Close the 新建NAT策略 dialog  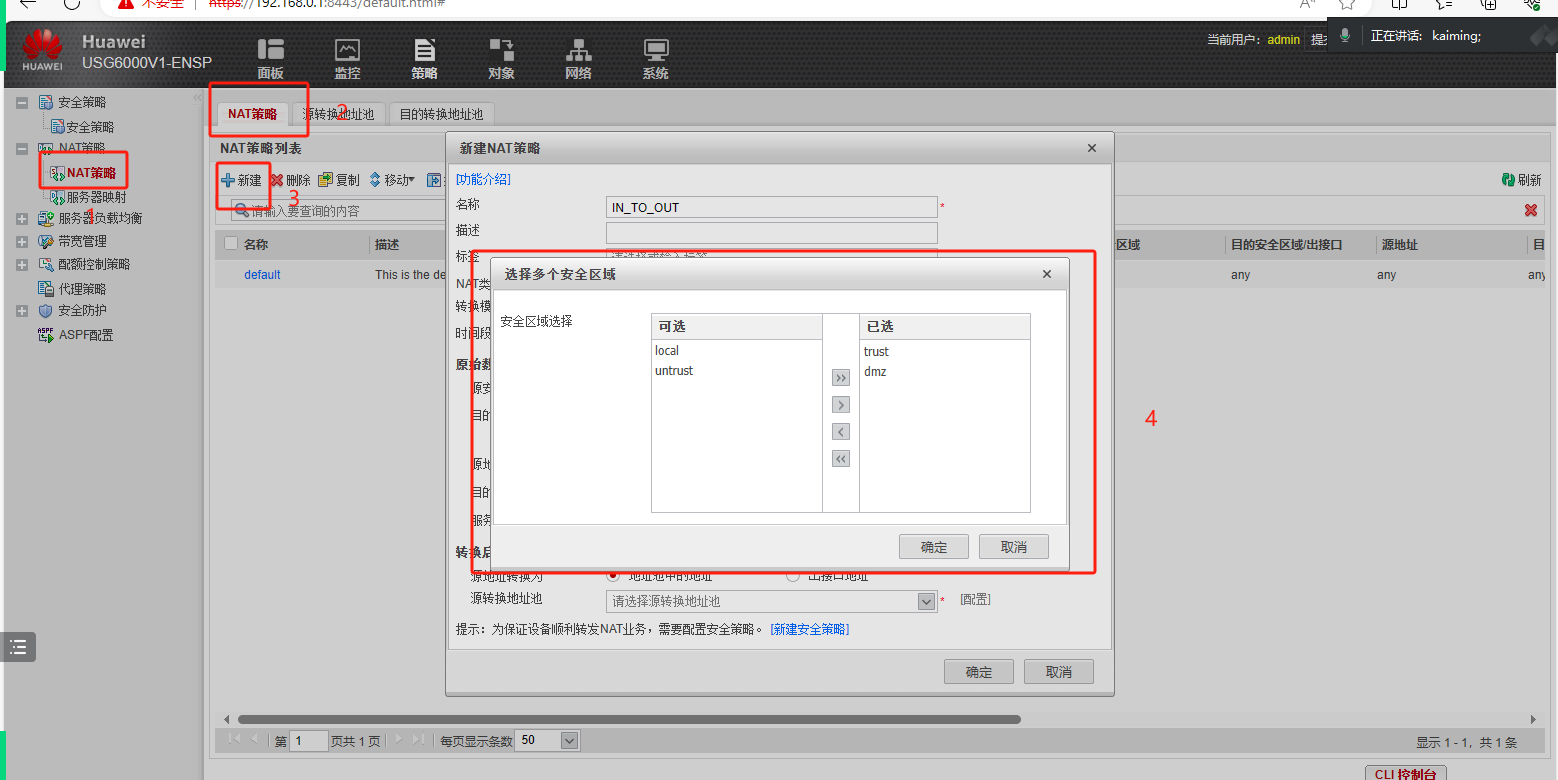1092,148
